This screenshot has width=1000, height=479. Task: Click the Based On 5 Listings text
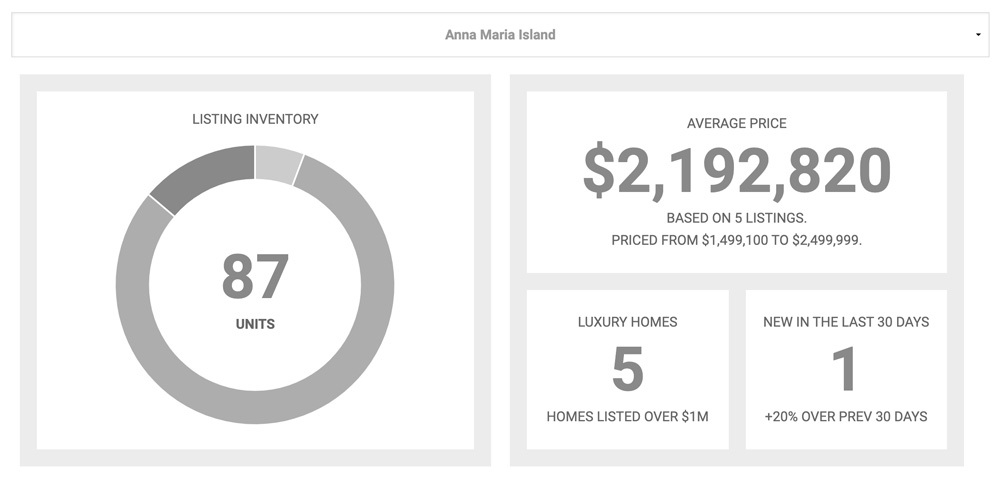(x=737, y=218)
